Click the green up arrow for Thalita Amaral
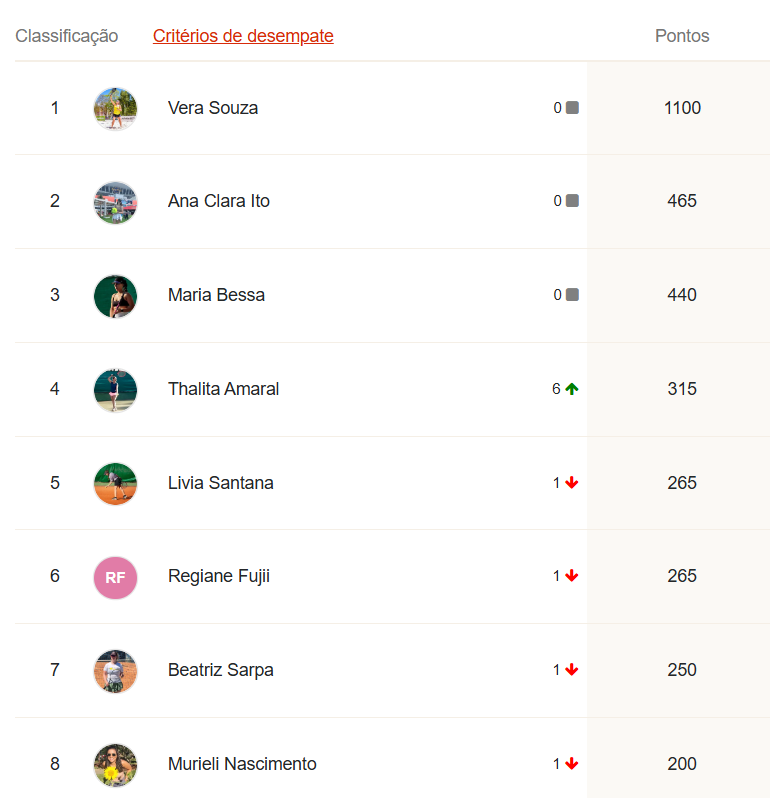770x798 pixels. (x=572, y=389)
